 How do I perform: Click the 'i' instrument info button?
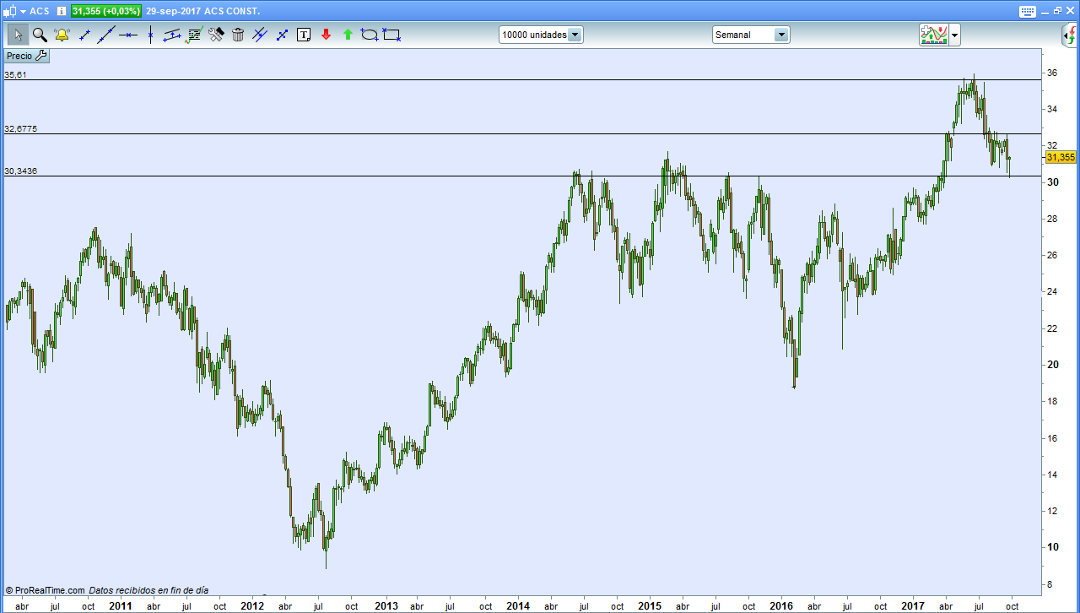[61, 9]
